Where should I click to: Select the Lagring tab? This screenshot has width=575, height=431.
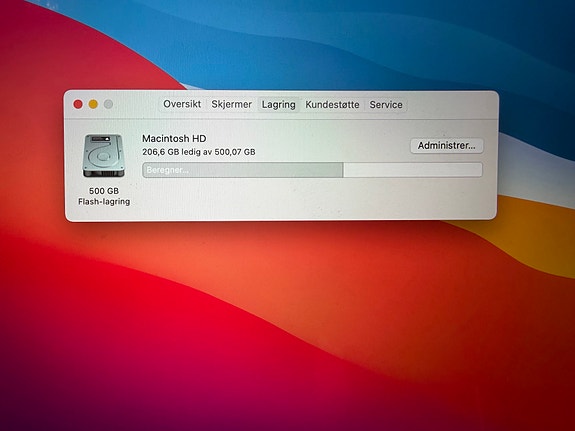point(278,105)
